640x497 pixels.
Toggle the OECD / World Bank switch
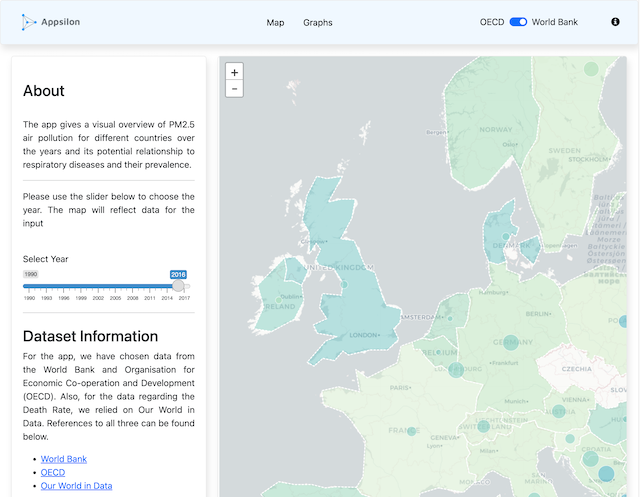pyautogui.click(x=518, y=22)
